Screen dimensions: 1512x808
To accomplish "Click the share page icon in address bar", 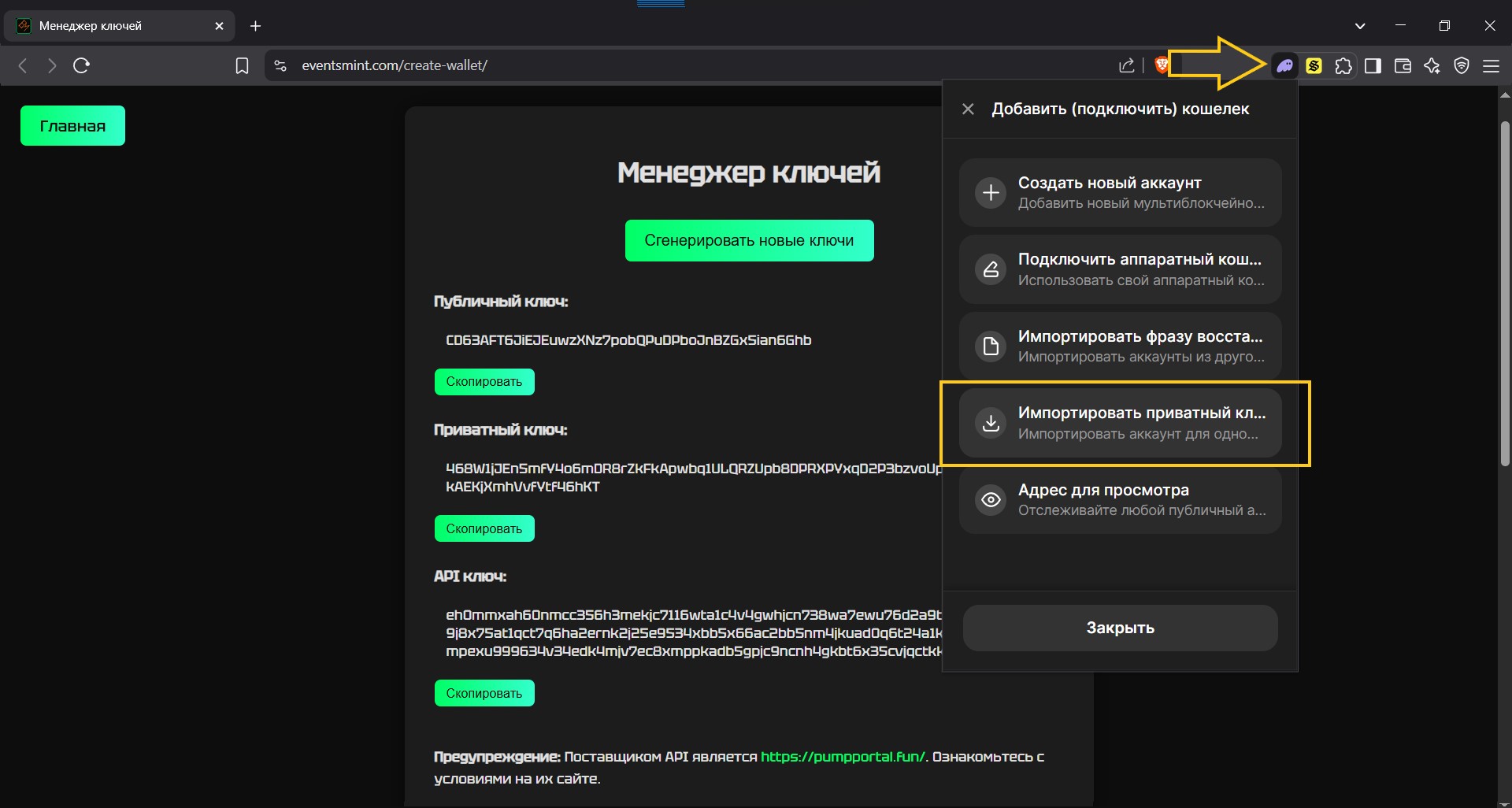I will coord(1127,65).
